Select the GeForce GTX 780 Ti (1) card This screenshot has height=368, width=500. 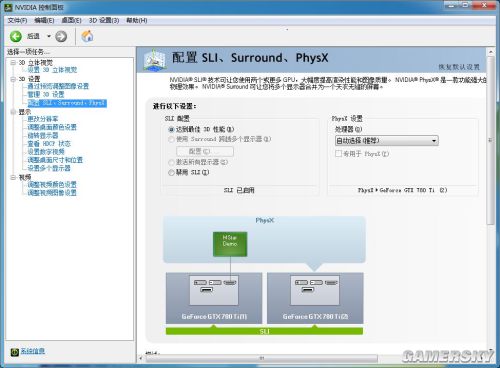[x=214, y=298]
